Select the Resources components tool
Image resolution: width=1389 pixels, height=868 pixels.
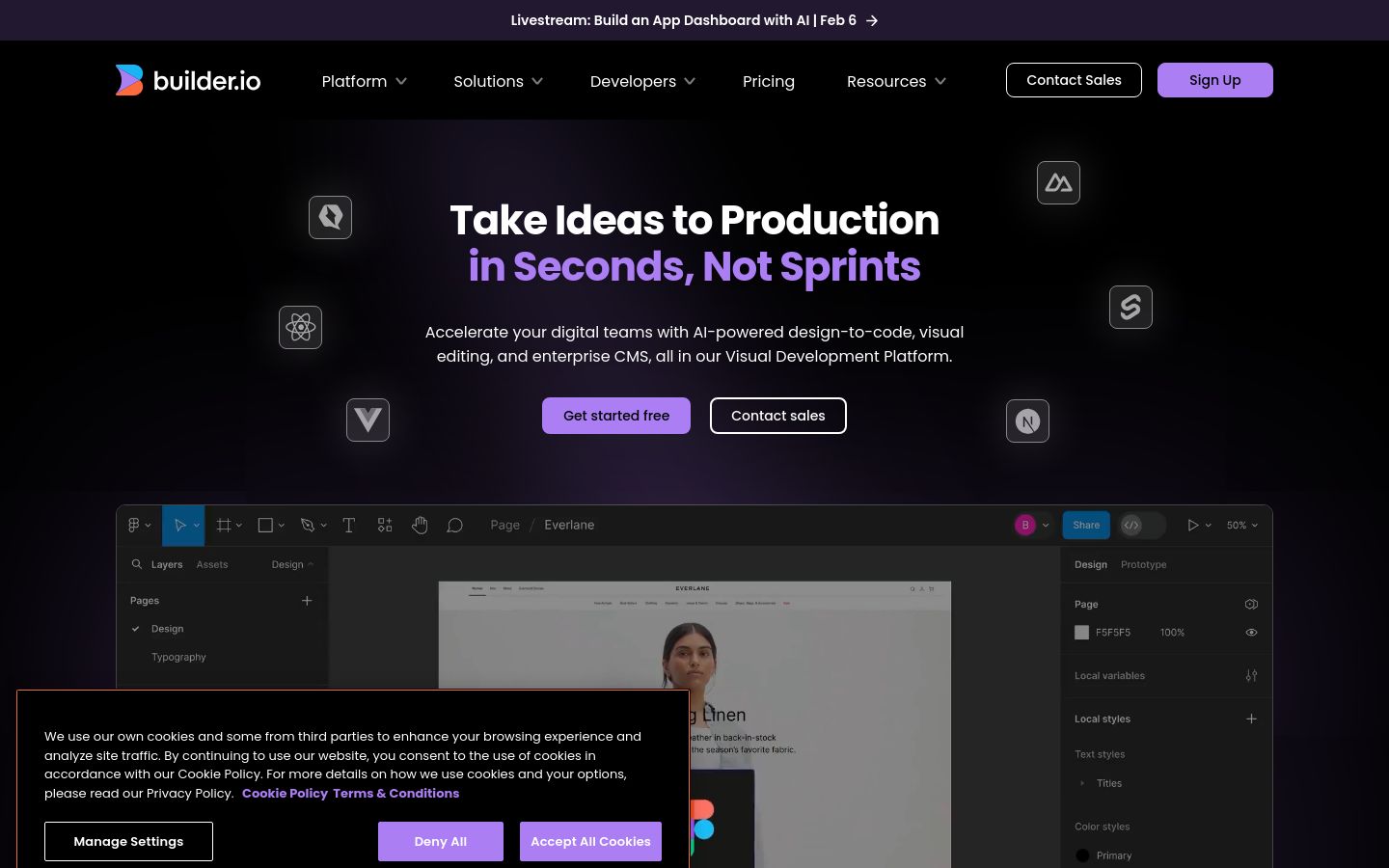(385, 525)
